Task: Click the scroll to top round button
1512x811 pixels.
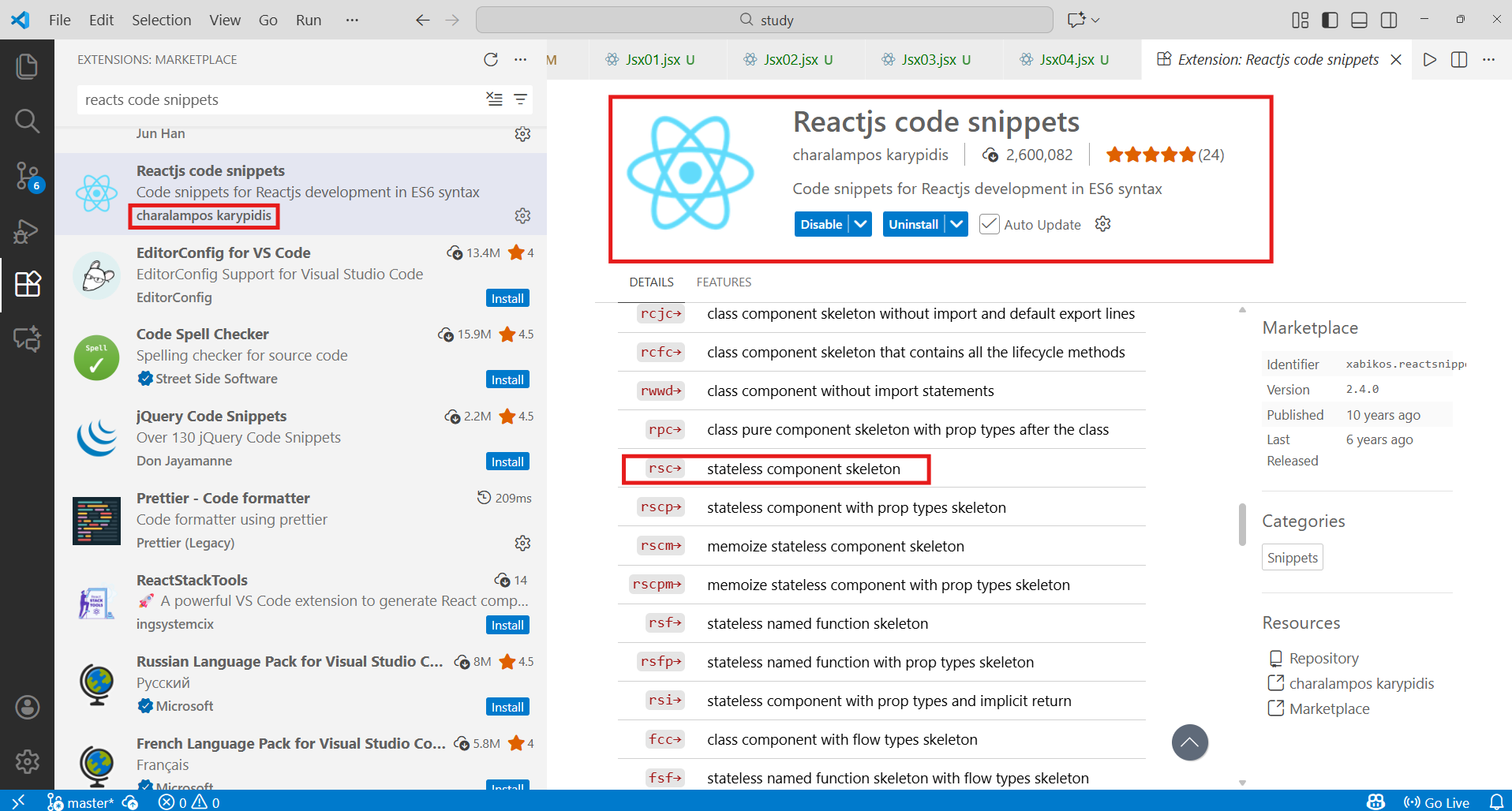Action: coord(1190,742)
